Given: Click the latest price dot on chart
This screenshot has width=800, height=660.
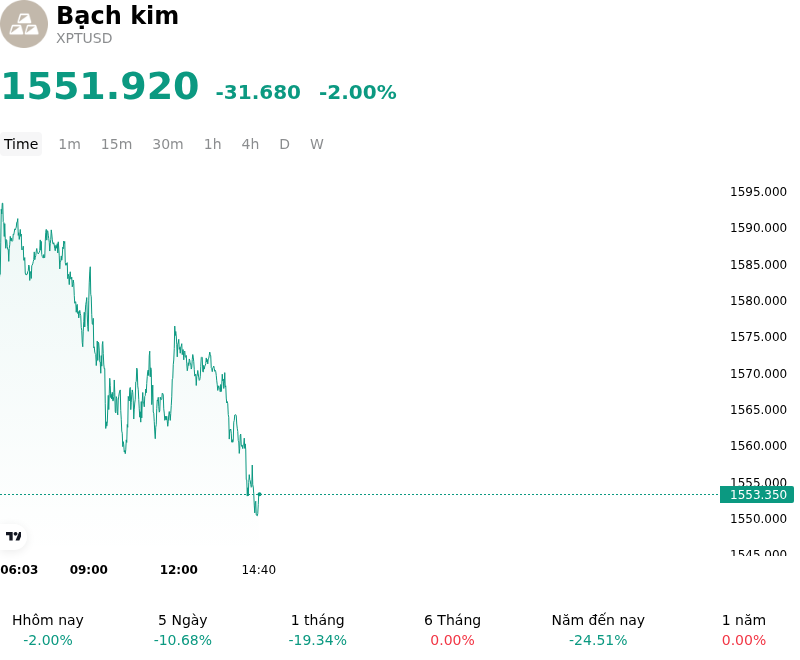Looking at the screenshot, I should [x=260, y=494].
